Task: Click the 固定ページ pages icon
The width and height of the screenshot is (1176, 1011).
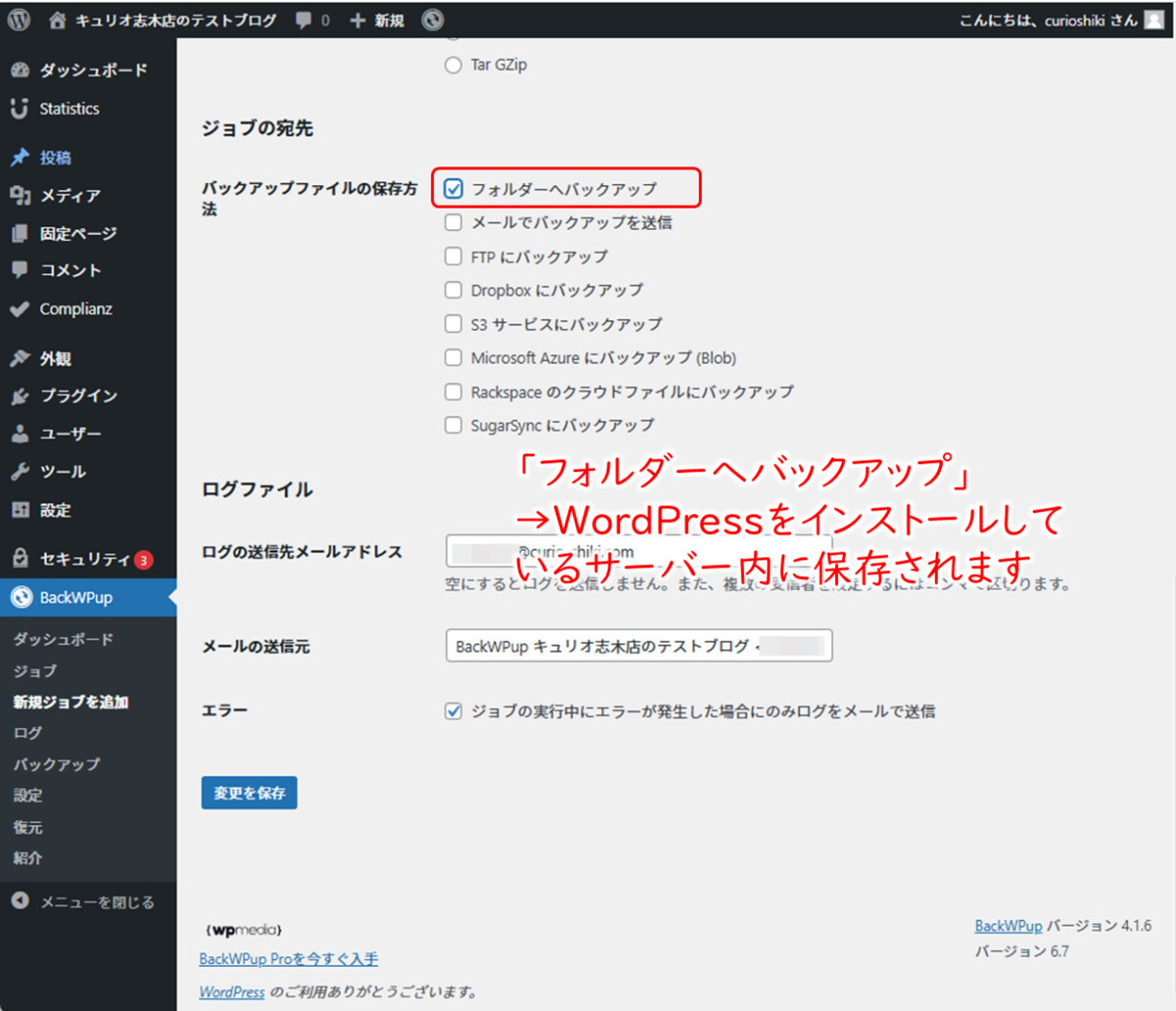Action: click(20, 233)
